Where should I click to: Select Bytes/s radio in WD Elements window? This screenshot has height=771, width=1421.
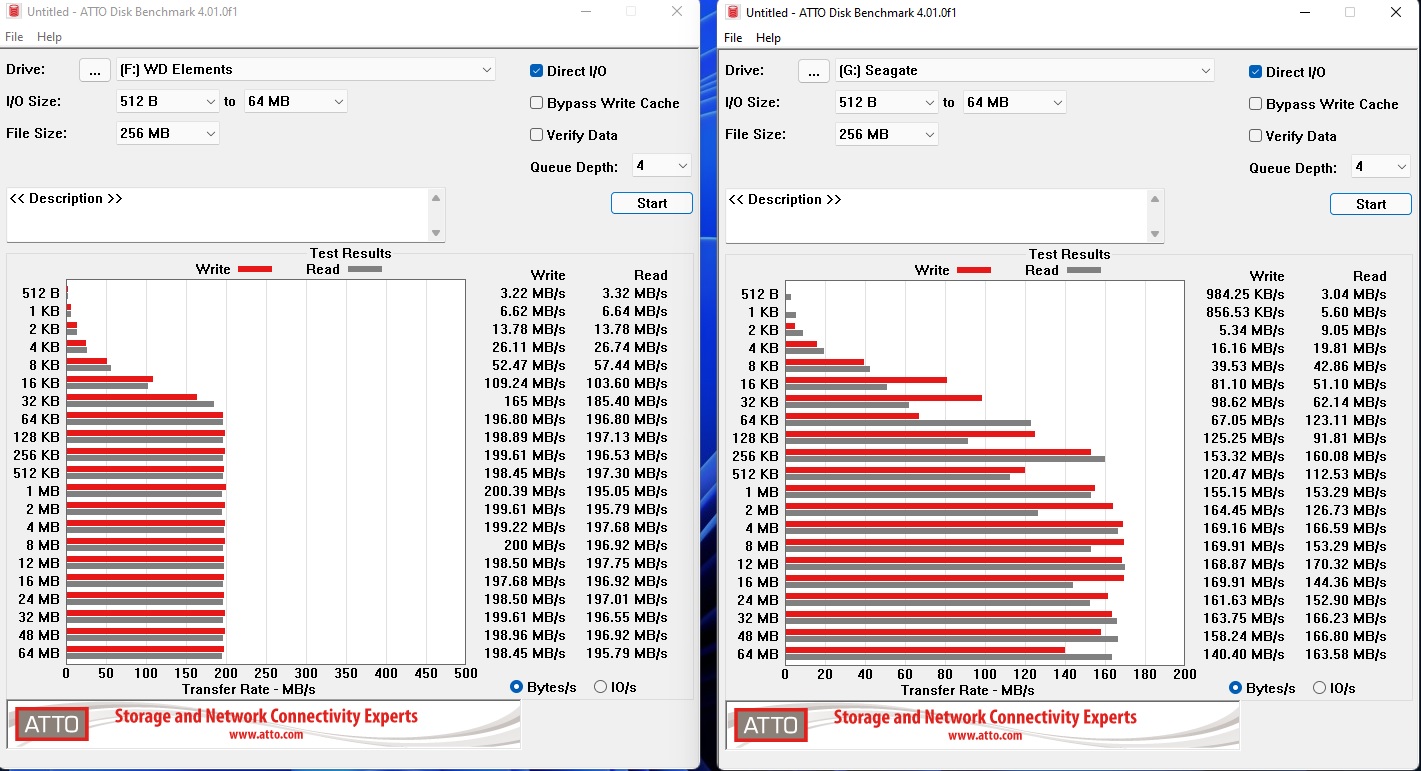(517, 687)
